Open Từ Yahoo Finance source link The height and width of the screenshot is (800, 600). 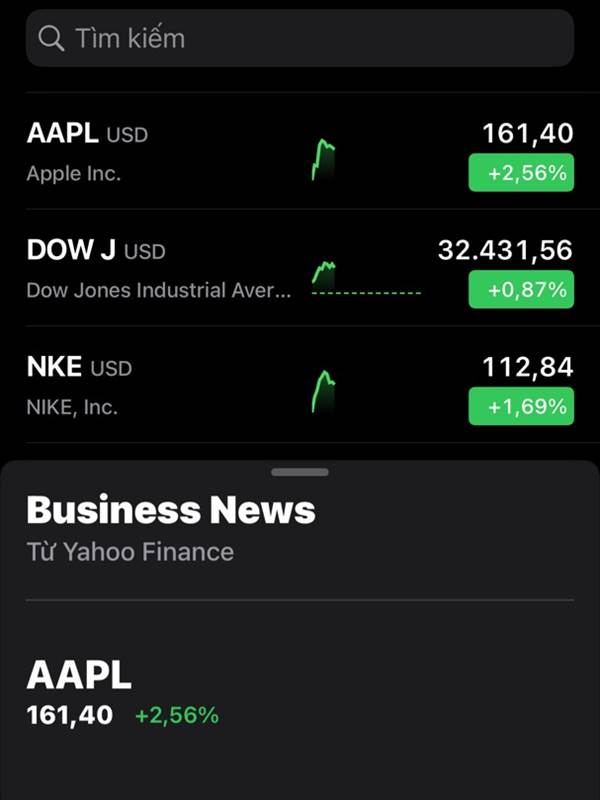pos(130,552)
